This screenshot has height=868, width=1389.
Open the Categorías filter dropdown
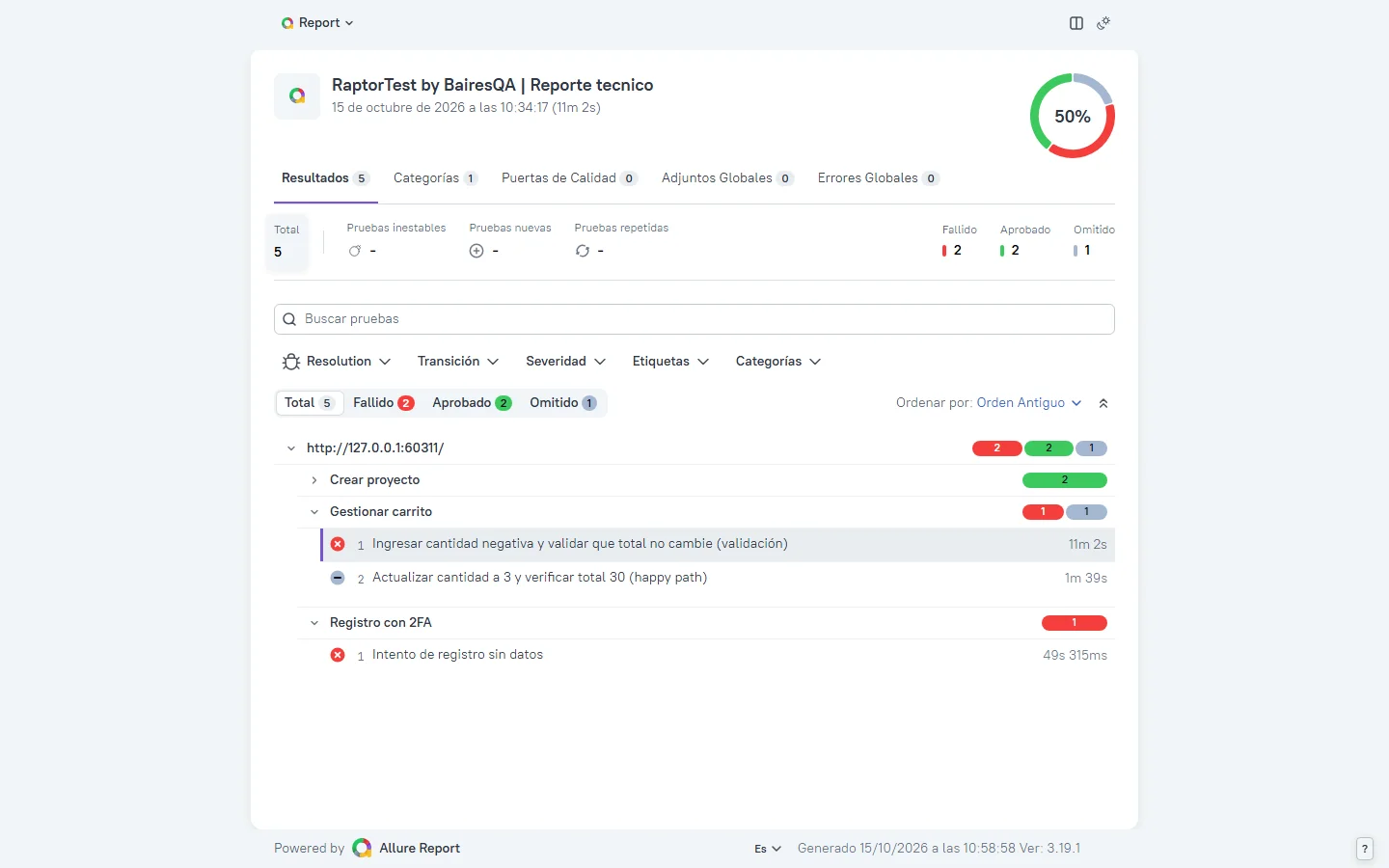[777, 362]
